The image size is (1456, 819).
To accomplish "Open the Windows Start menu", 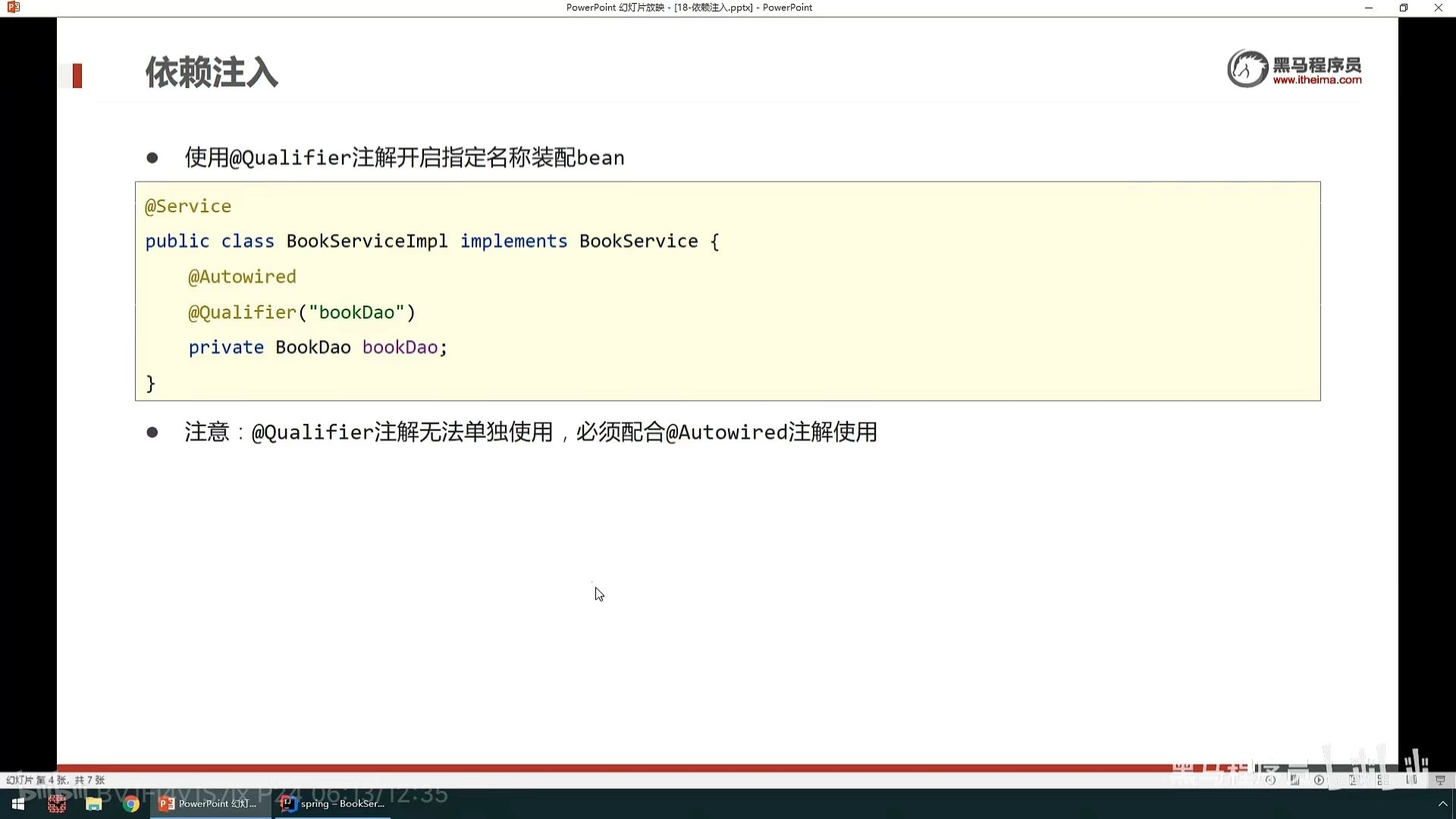I will 18,804.
